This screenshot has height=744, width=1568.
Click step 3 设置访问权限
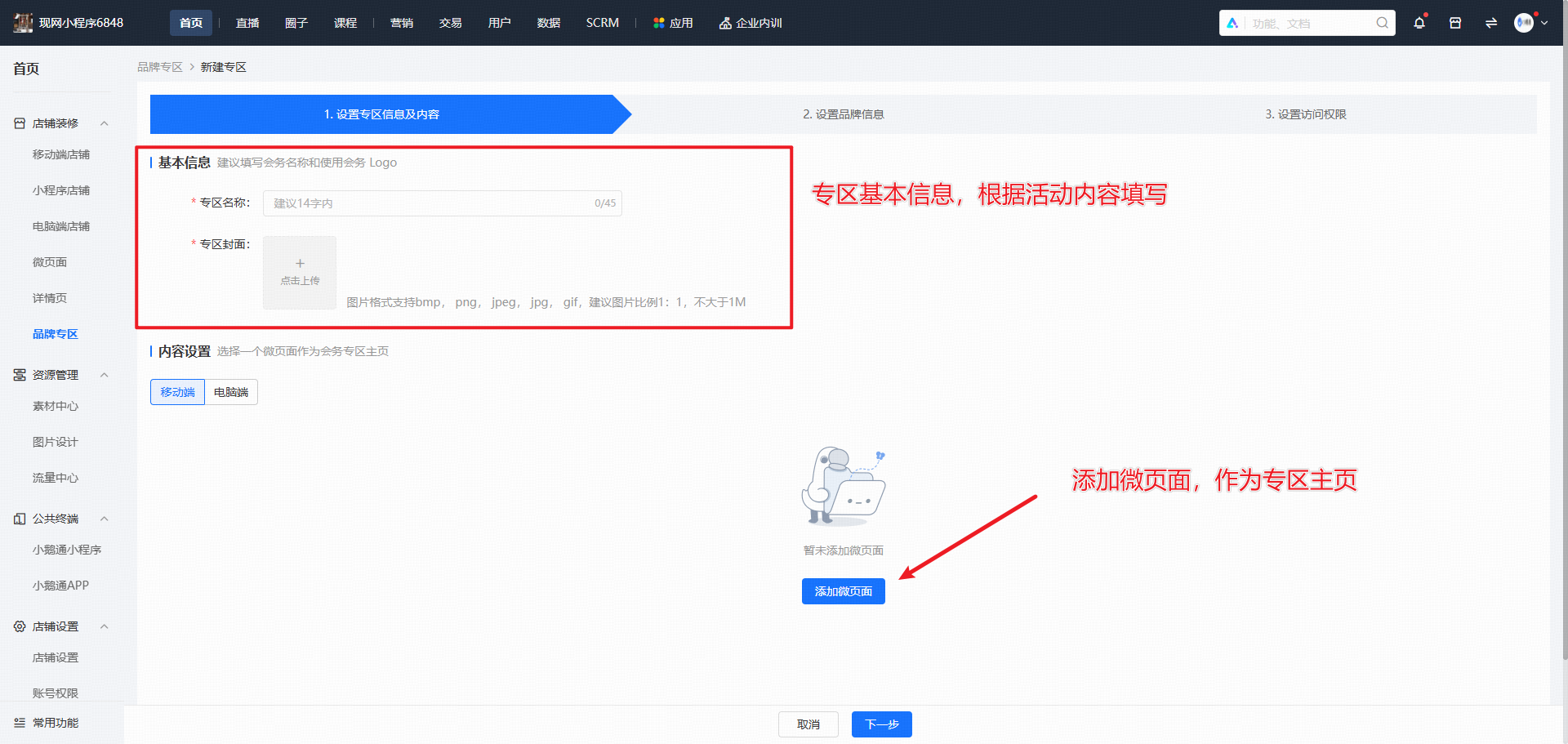coord(1306,114)
